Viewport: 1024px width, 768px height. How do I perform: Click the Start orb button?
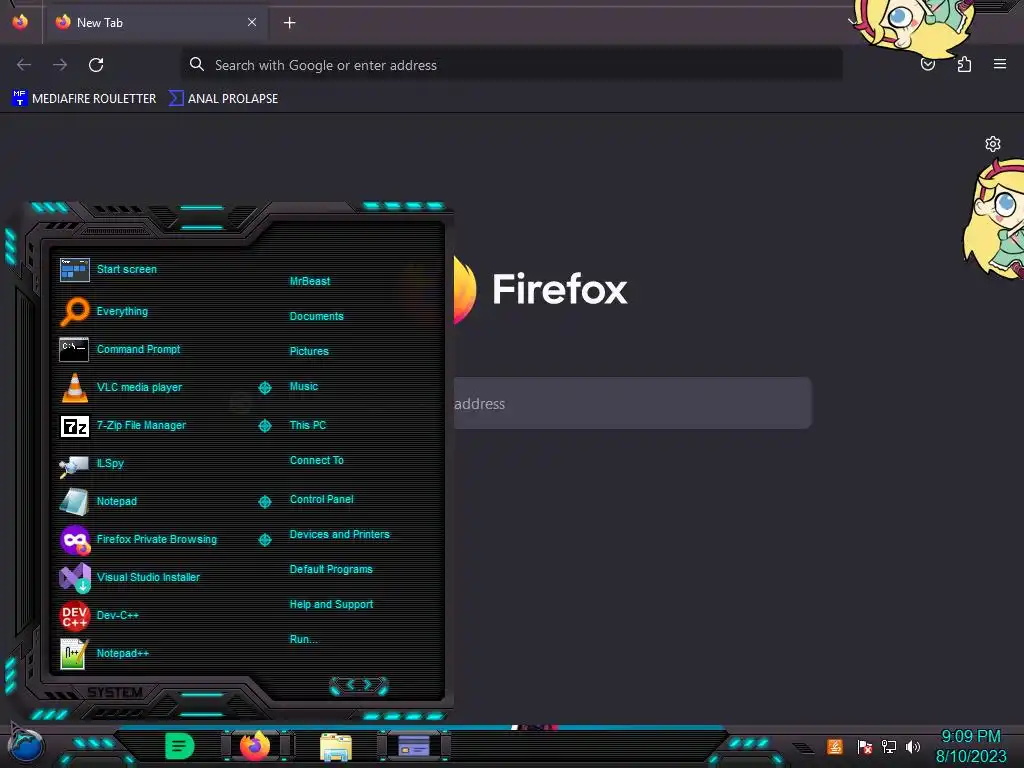[26, 746]
